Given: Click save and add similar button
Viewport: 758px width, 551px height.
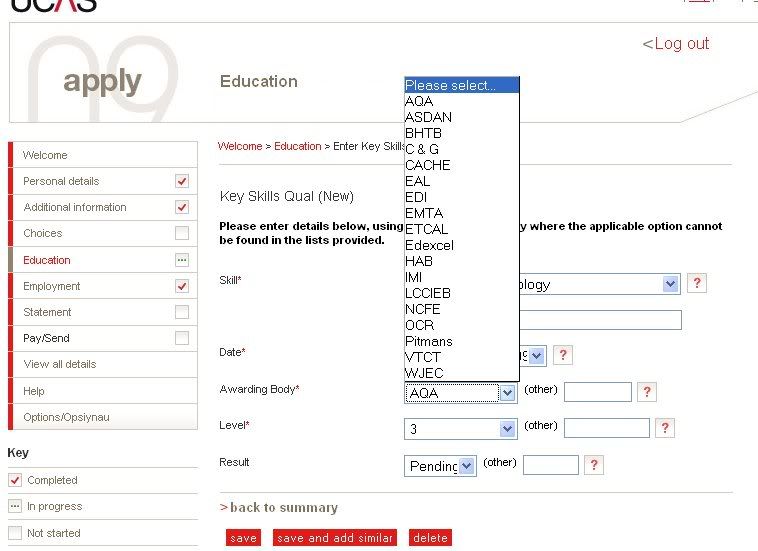Looking at the screenshot, I should [x=335, y=538].
